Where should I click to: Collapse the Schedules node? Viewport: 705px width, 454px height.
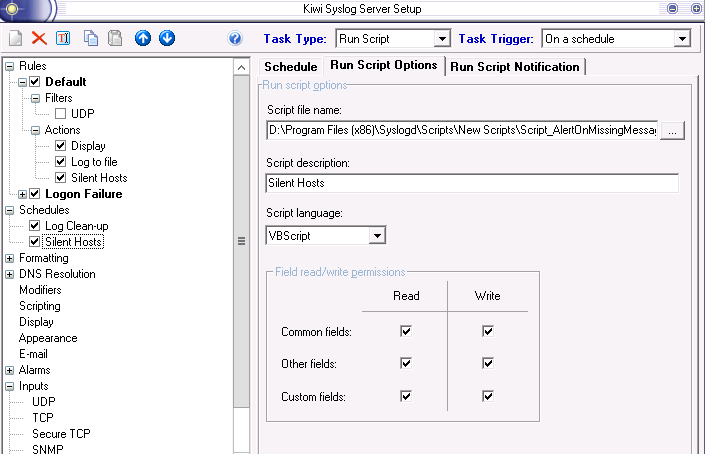(x=9, y=210)
